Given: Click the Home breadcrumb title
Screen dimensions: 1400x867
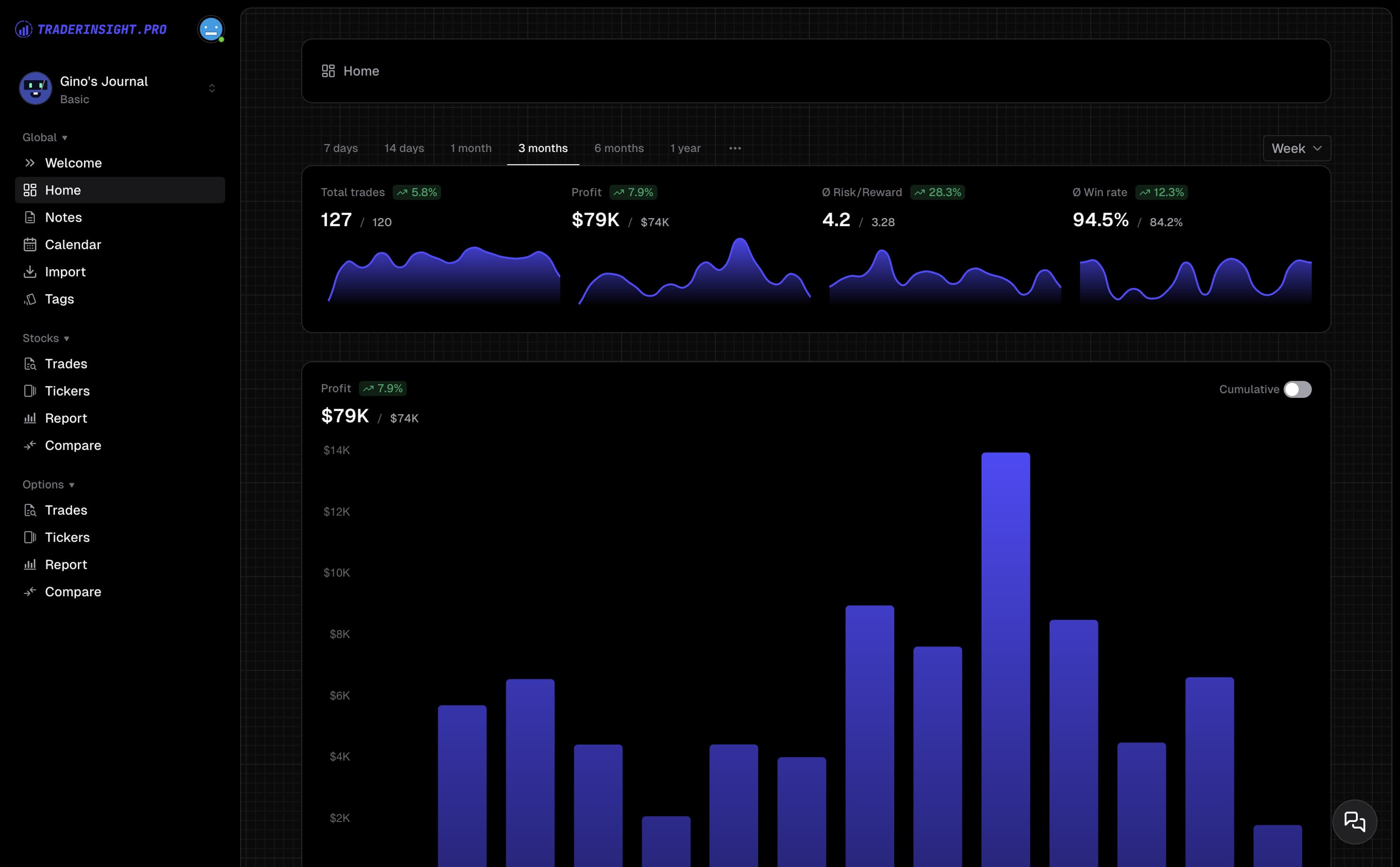Looking at the screenshot, I should tap(361, 71).
